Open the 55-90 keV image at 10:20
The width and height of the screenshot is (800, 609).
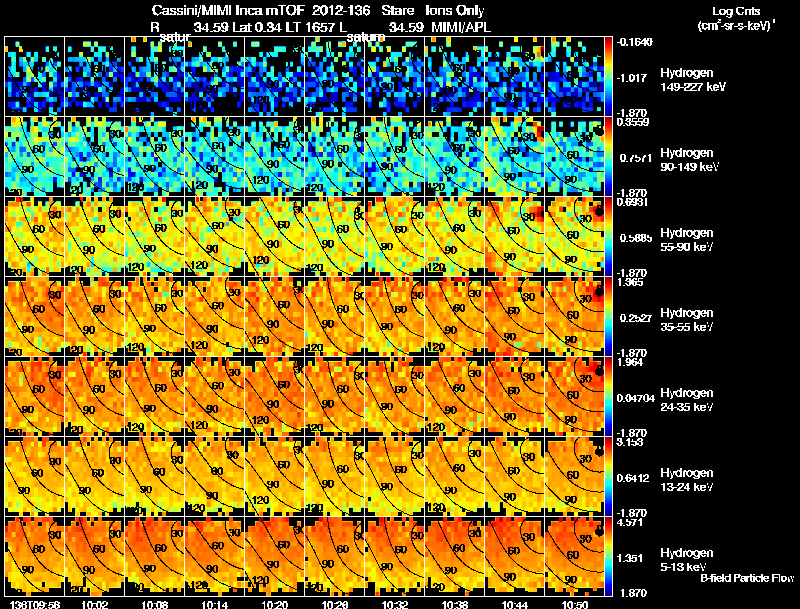click(274, 237)
